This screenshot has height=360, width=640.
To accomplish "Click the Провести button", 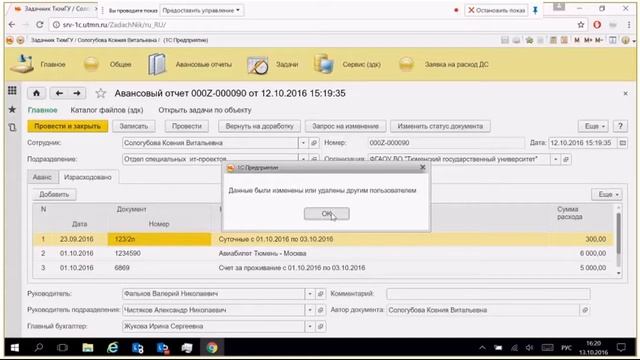I will pos(187,126).
